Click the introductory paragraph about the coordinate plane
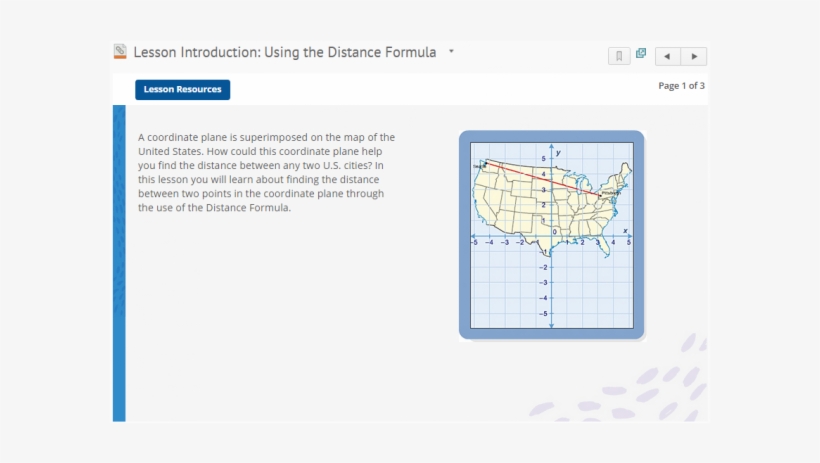 click(266, 172)
